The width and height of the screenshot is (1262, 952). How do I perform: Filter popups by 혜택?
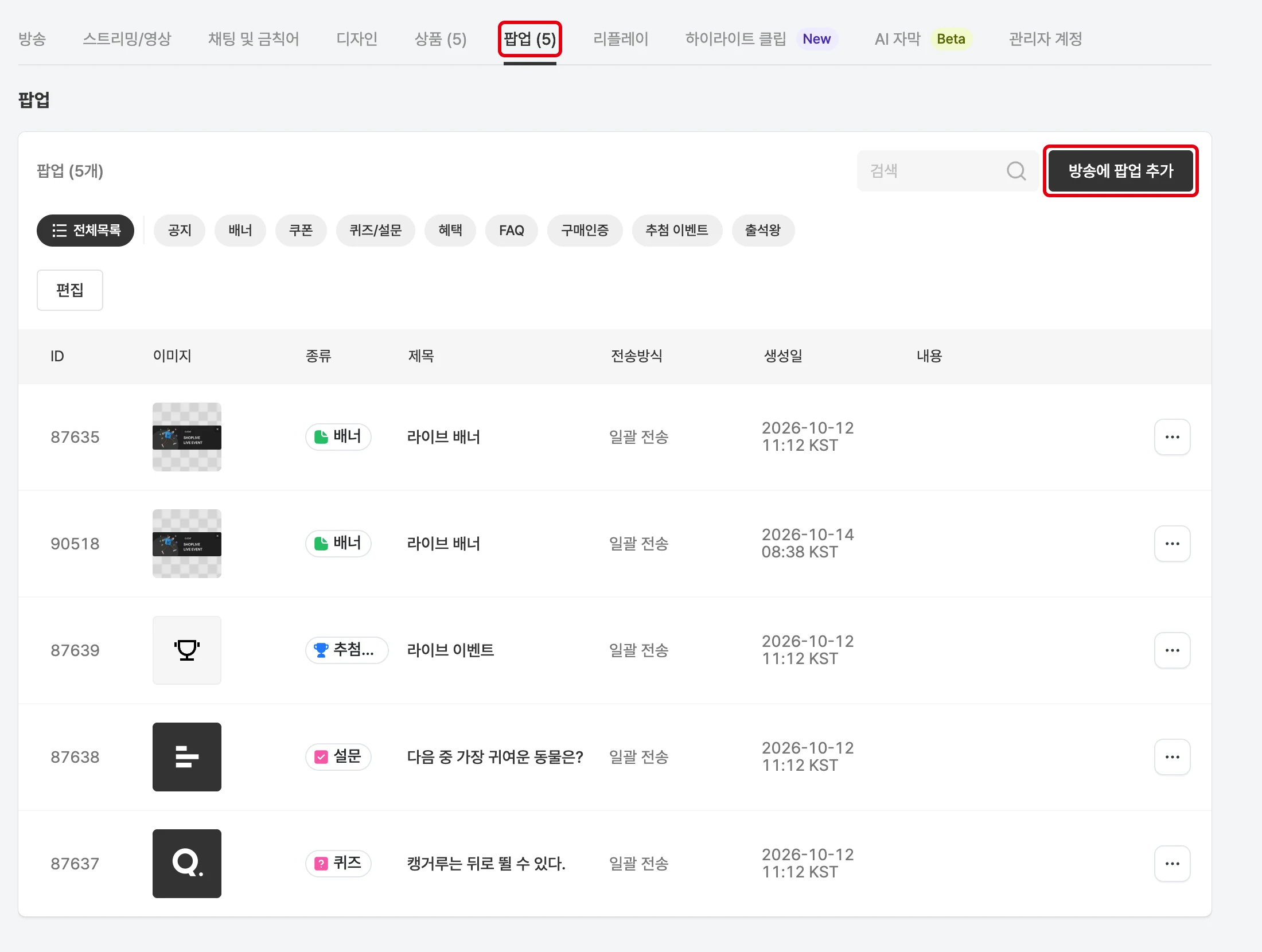pos(450,231)
